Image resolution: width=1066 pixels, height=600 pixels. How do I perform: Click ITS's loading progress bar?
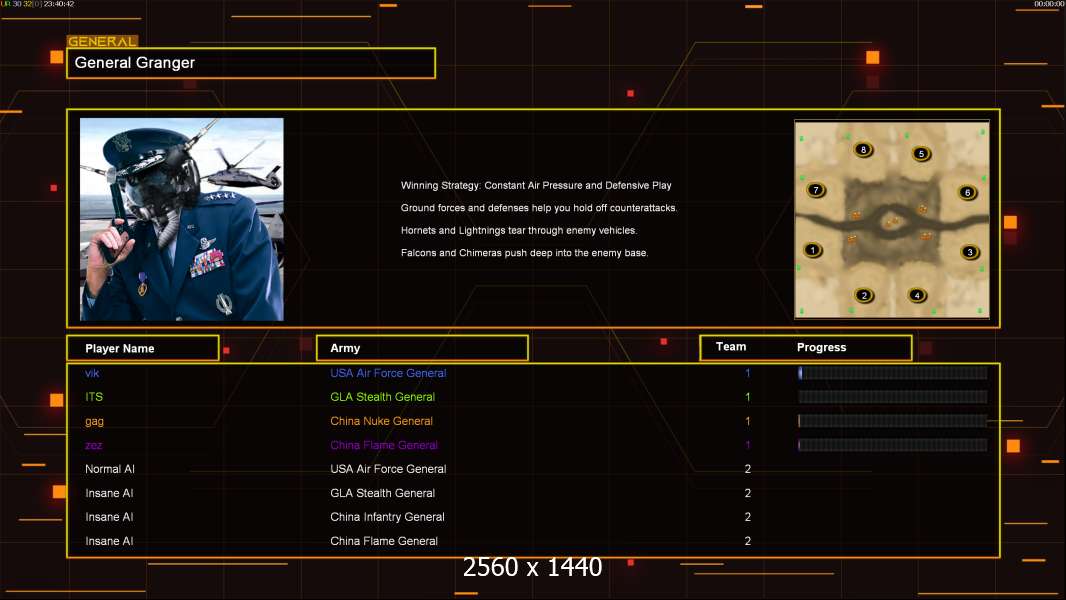(893, 397)
